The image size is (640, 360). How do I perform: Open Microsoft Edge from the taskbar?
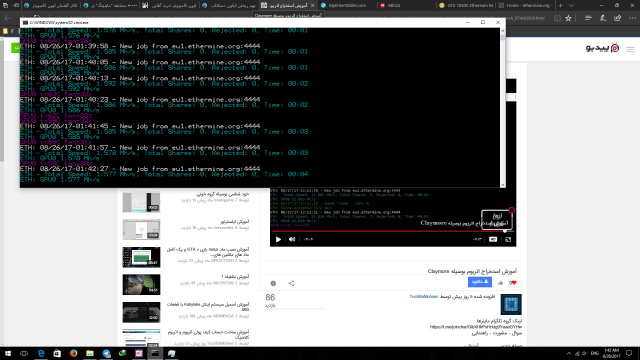(x=41, y=353)
